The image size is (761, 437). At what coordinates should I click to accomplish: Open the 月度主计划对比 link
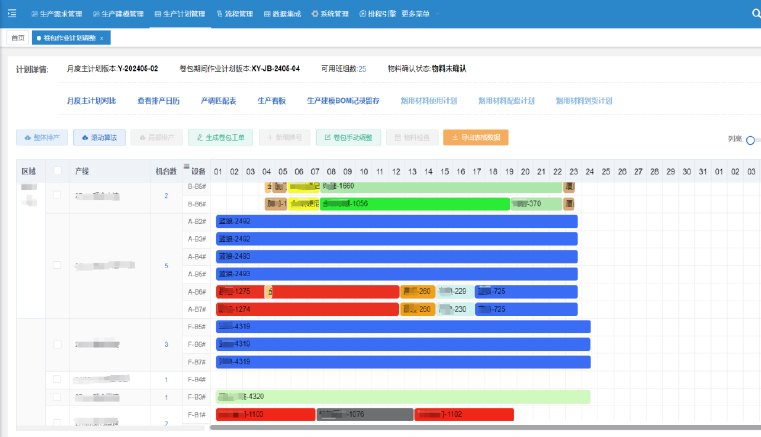coord(91,101)
